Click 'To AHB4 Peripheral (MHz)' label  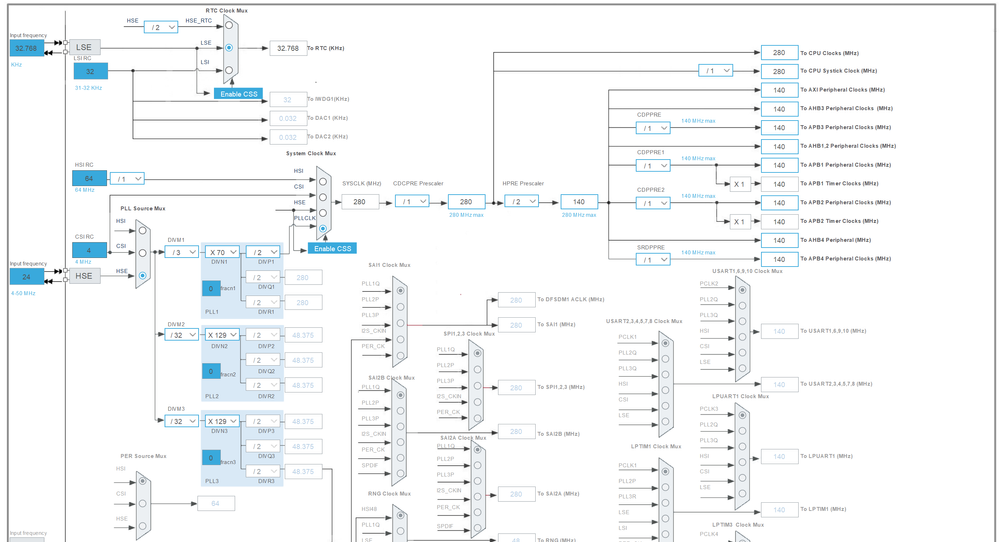[x=835, y=240]
